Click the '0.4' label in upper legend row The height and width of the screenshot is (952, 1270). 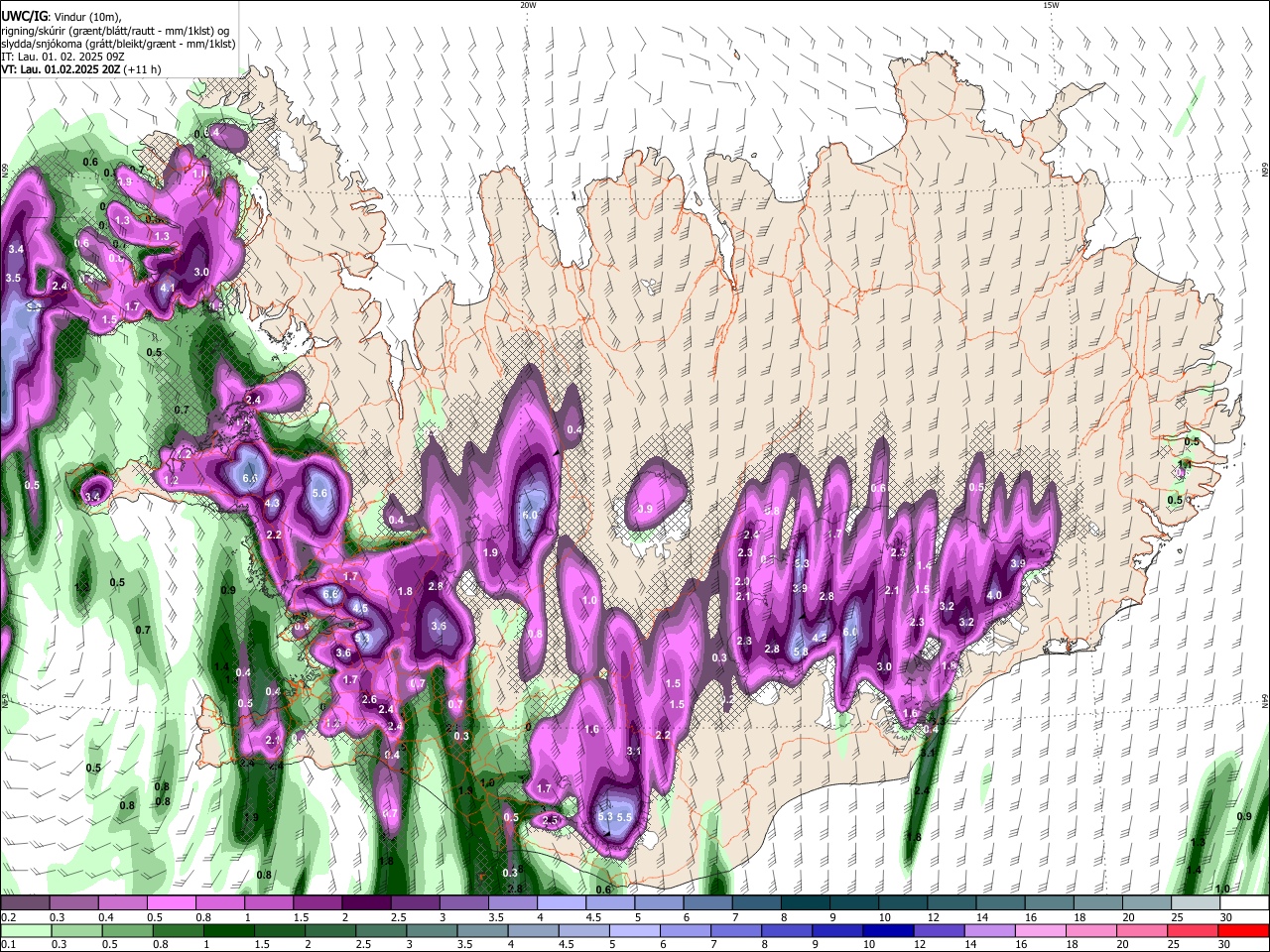point(105,917)
